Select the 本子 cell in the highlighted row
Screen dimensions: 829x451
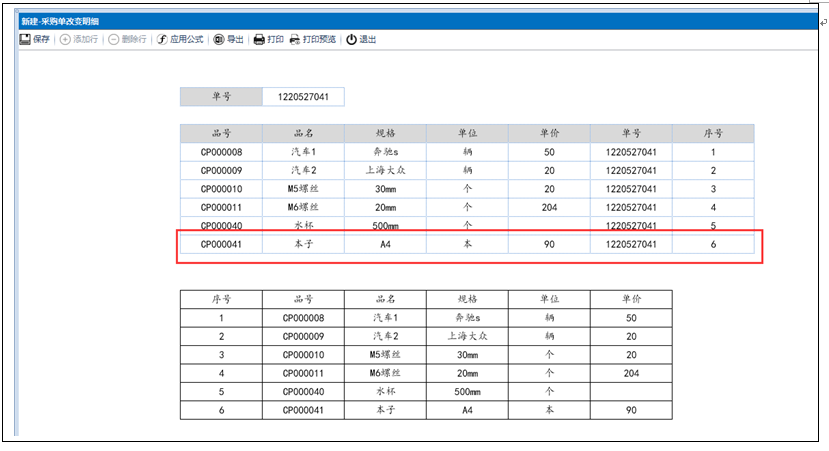pos(303,244)
